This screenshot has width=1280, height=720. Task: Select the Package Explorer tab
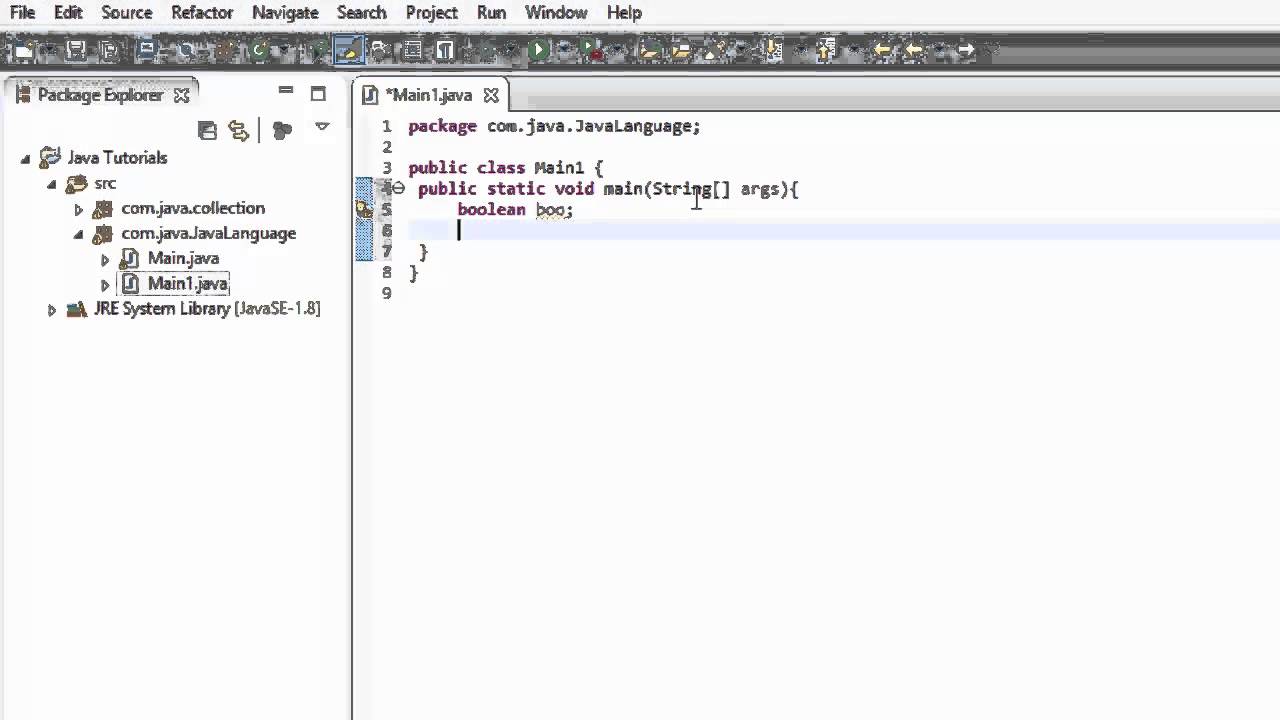(99, 95)
